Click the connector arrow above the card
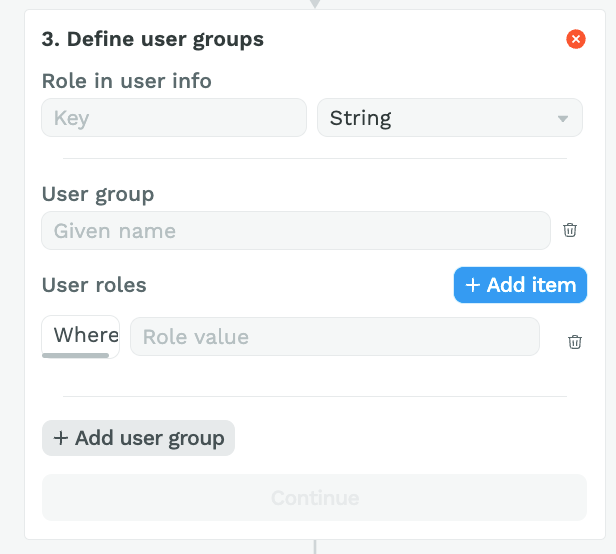This screenshot has width=616, height=554. pos(315,4)
